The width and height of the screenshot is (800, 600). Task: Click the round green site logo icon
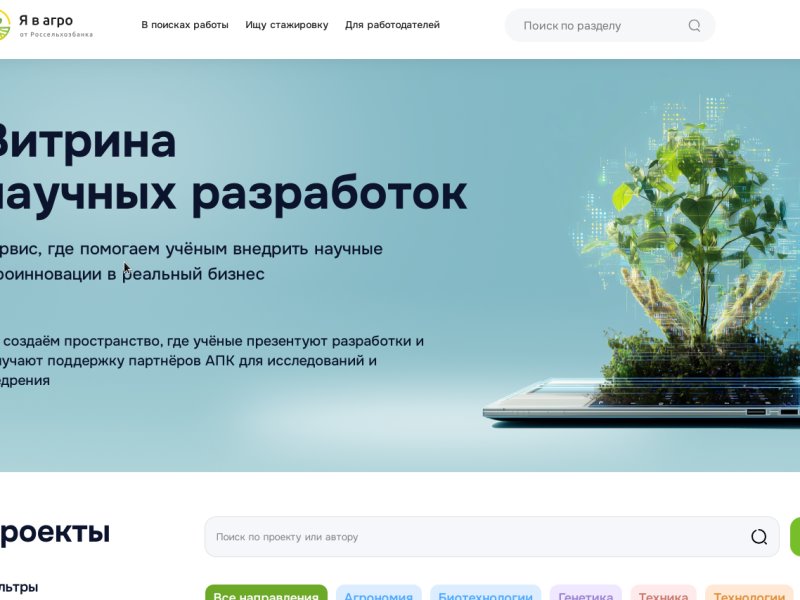pos(4,25)
